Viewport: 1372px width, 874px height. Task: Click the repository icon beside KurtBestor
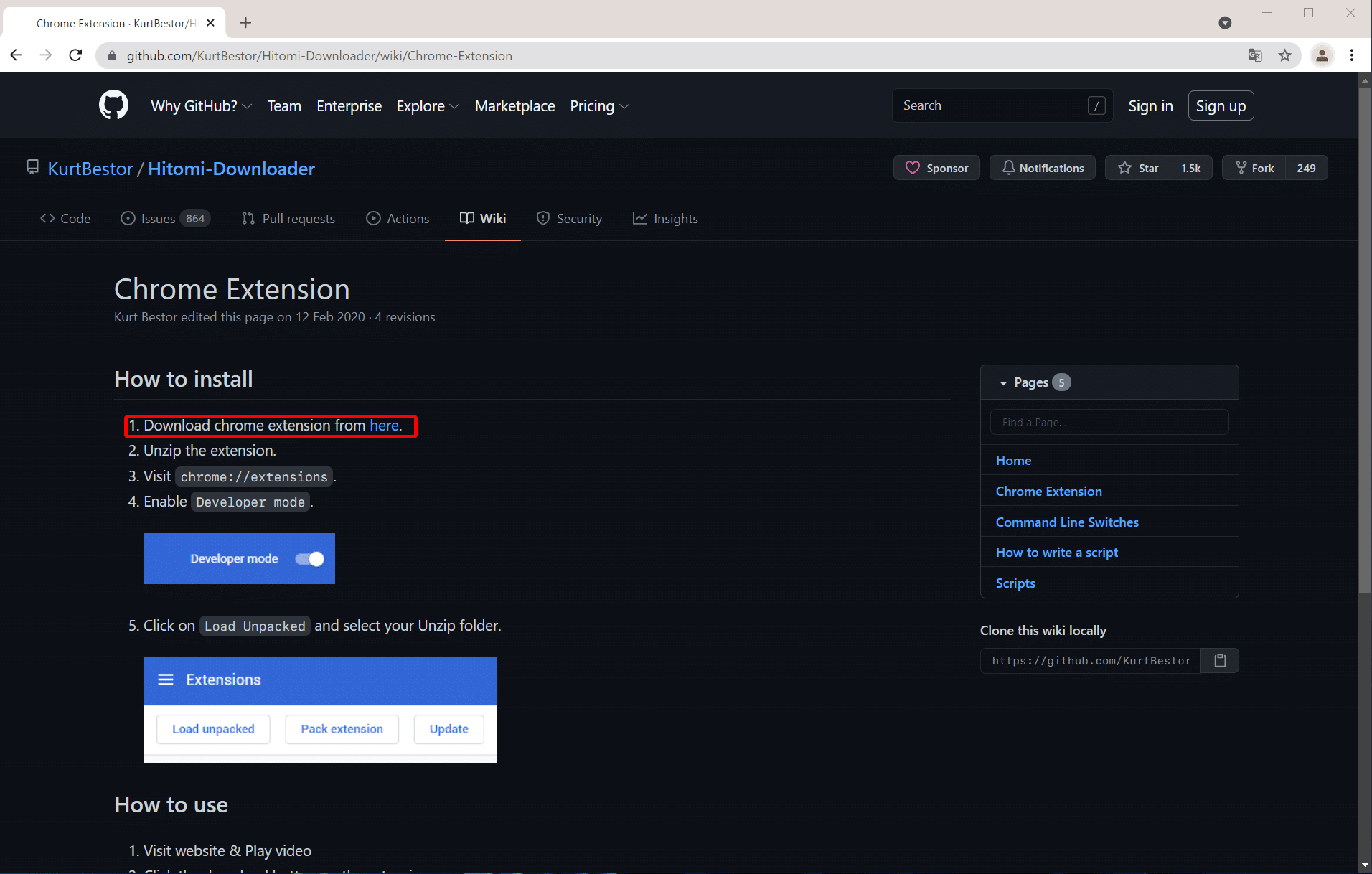pyautogui.click(x=32, y=168)
